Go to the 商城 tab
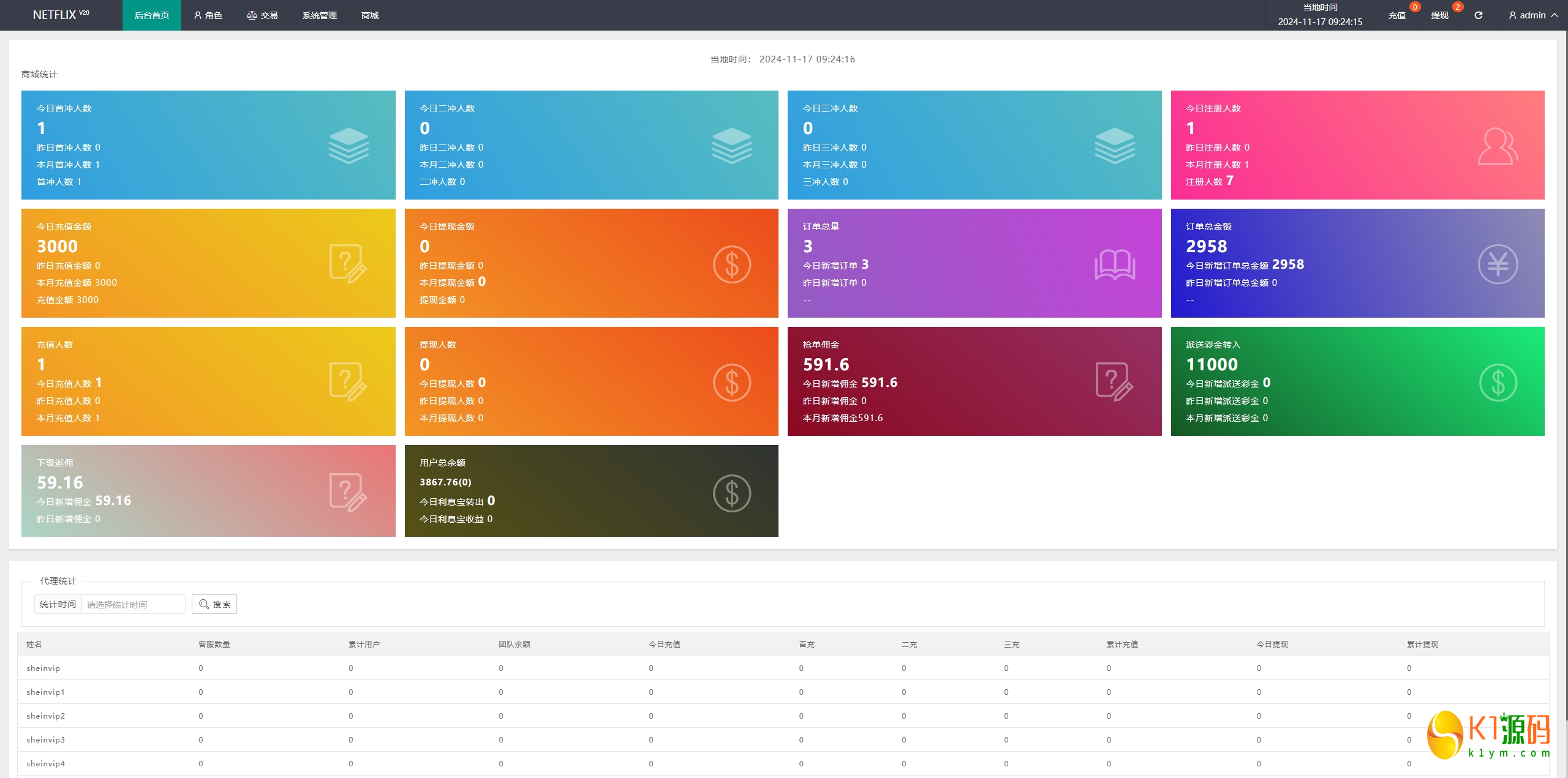This screenshot has width=1568, height=778. tap(370, 15)
